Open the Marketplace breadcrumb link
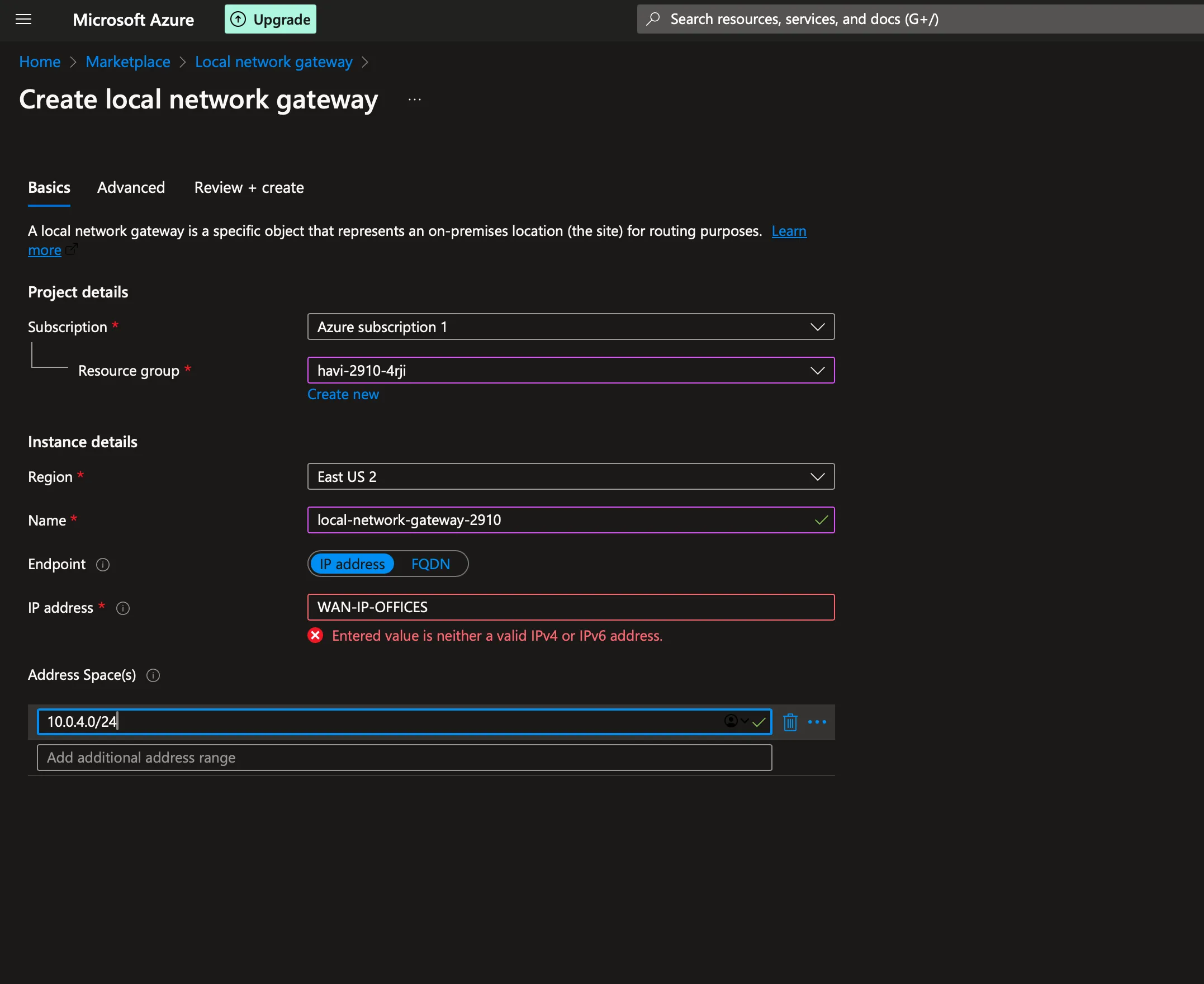1204x984 pixels. 127,62
